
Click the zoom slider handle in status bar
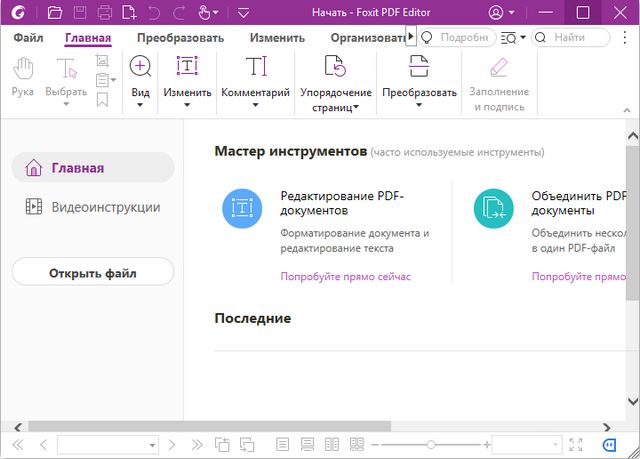click(x=430, y=444)
